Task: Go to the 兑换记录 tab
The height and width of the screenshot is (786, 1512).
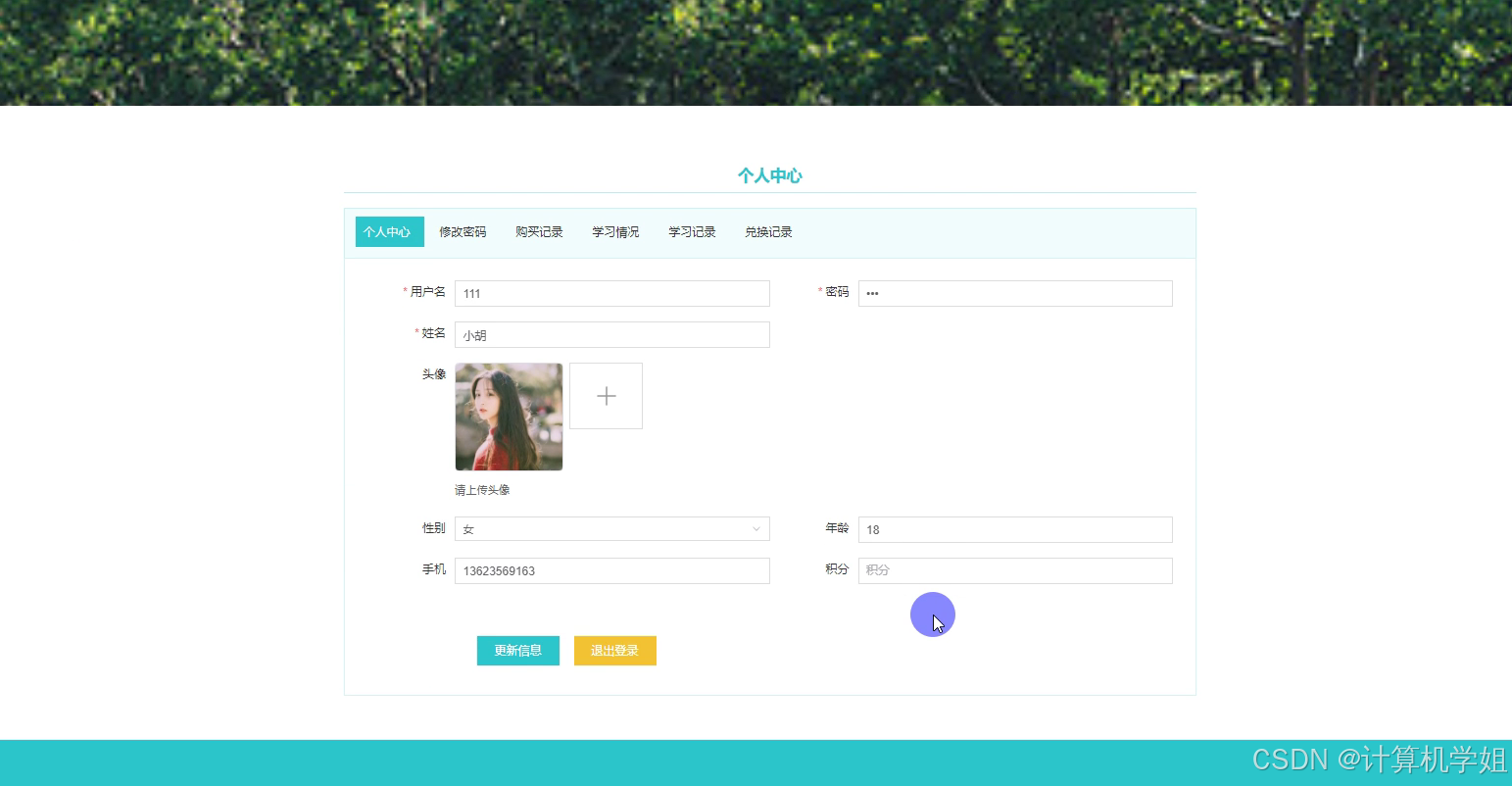Action: click(x=768, y=232)
